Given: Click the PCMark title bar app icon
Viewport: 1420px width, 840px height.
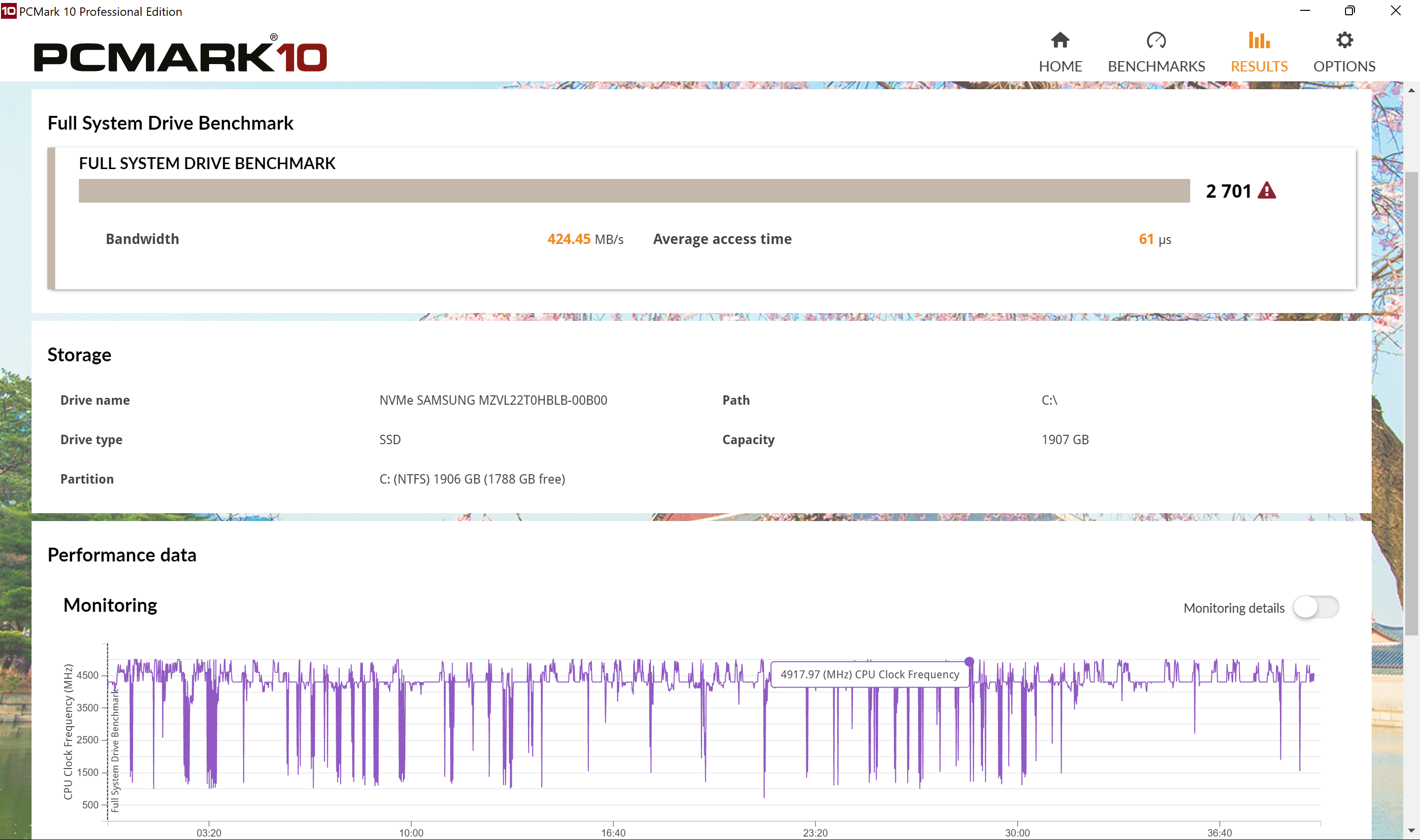Looking at the screenshot, I should pyautogui.click(x=8, y=11).
